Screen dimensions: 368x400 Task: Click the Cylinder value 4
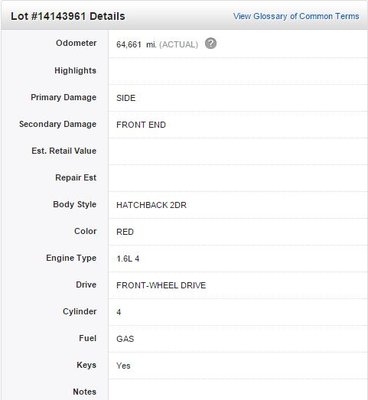tap(119, 312)
